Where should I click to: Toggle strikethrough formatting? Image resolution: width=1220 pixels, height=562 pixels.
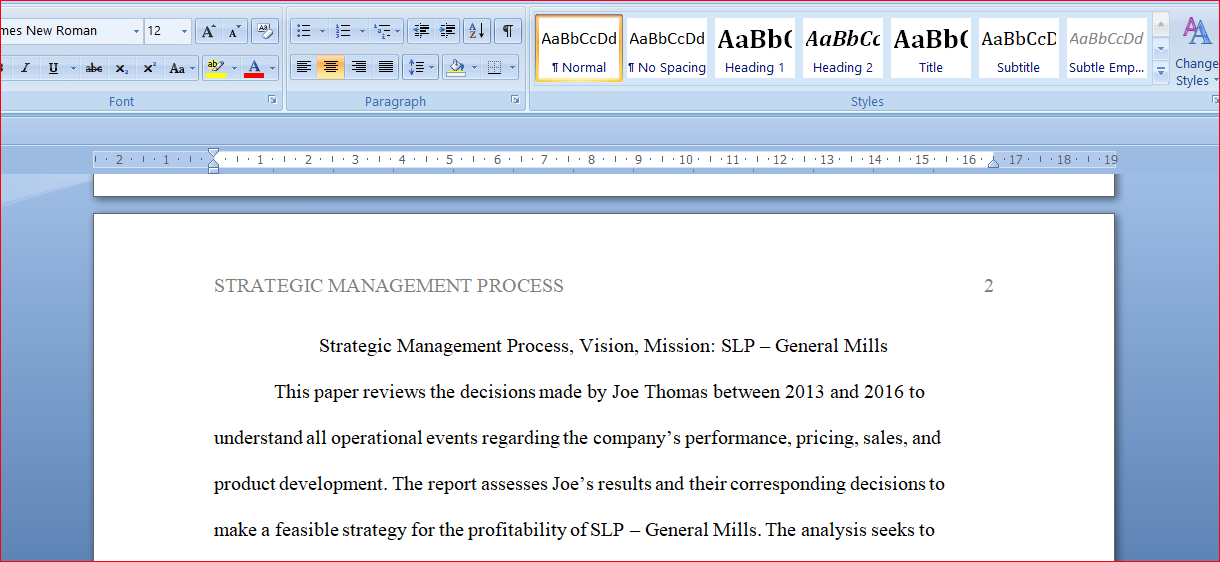(x=94, y=68)
